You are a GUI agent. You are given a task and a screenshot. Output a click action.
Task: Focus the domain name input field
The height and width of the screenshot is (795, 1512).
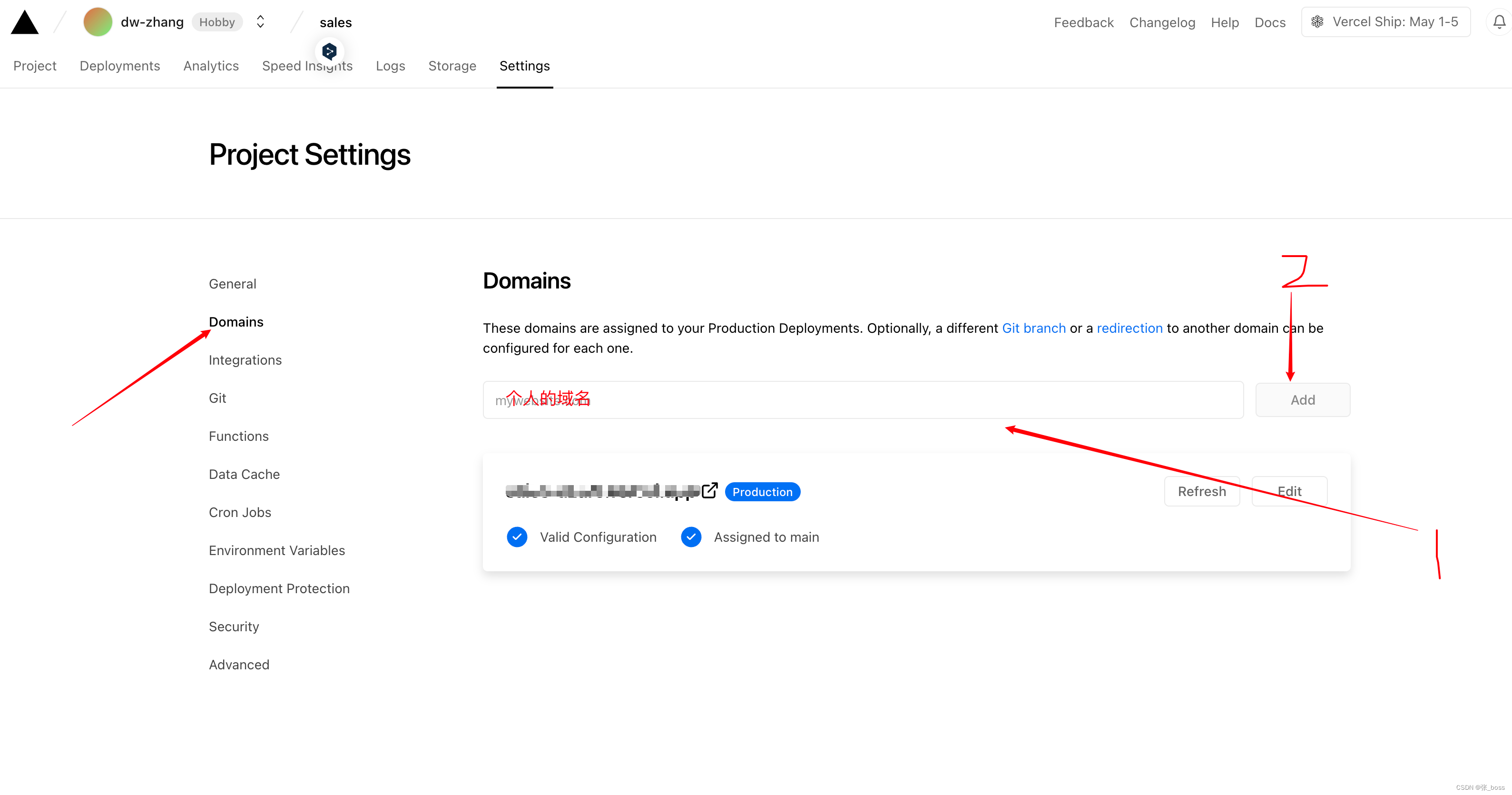point(863,400)
